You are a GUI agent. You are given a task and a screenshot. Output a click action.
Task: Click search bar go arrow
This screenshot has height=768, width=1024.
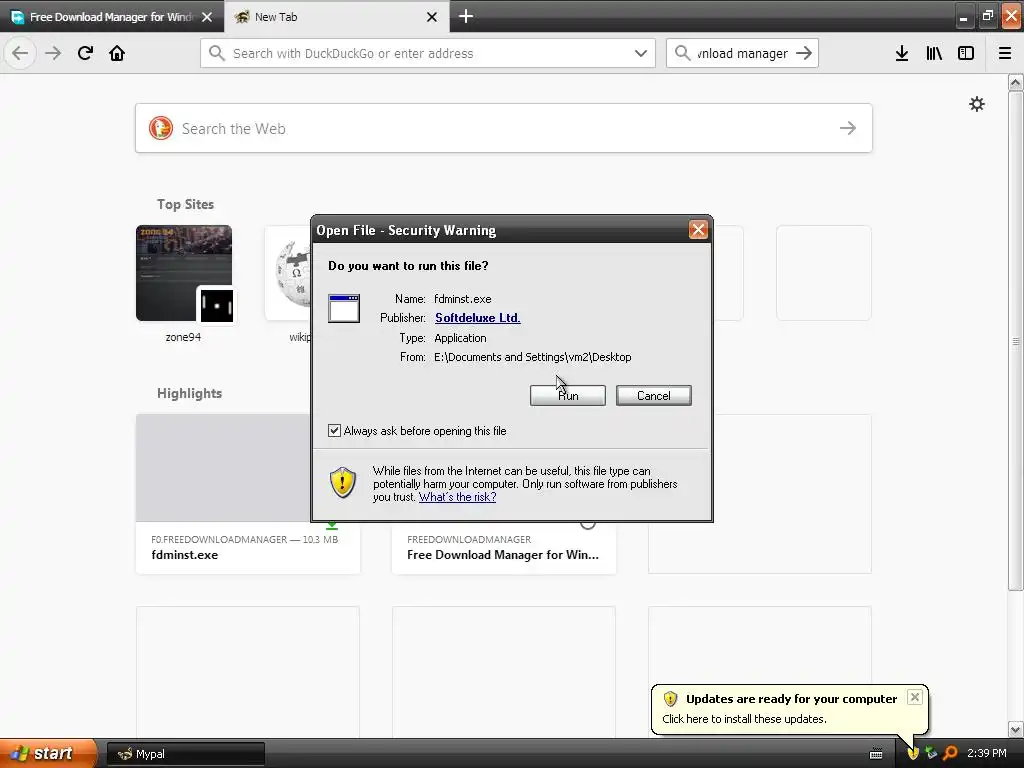[x=804, y=53]
